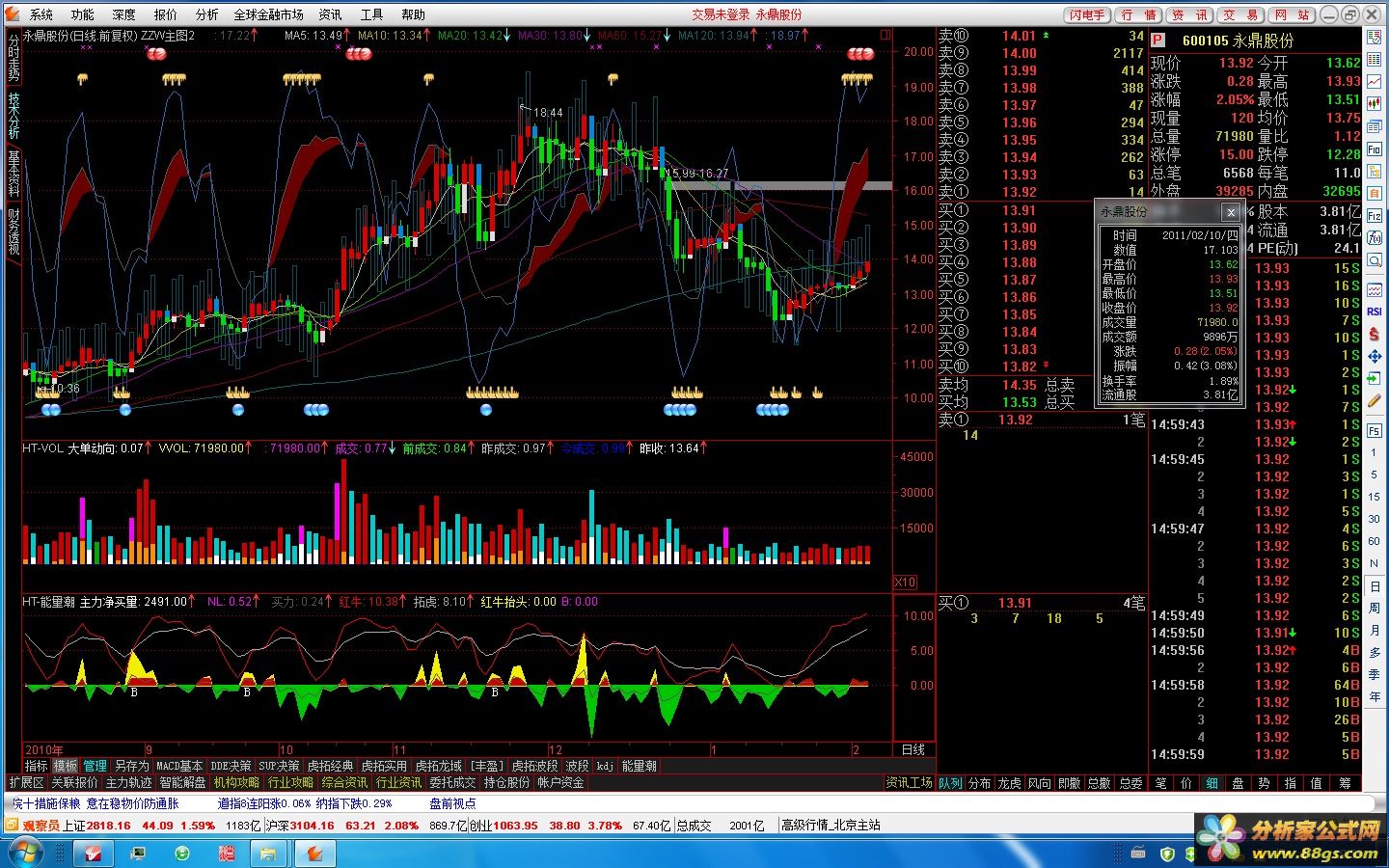This screenshot has width=1389, height=868.
Task: Click the four-arrow move icon
Action: click(1374, 356)
